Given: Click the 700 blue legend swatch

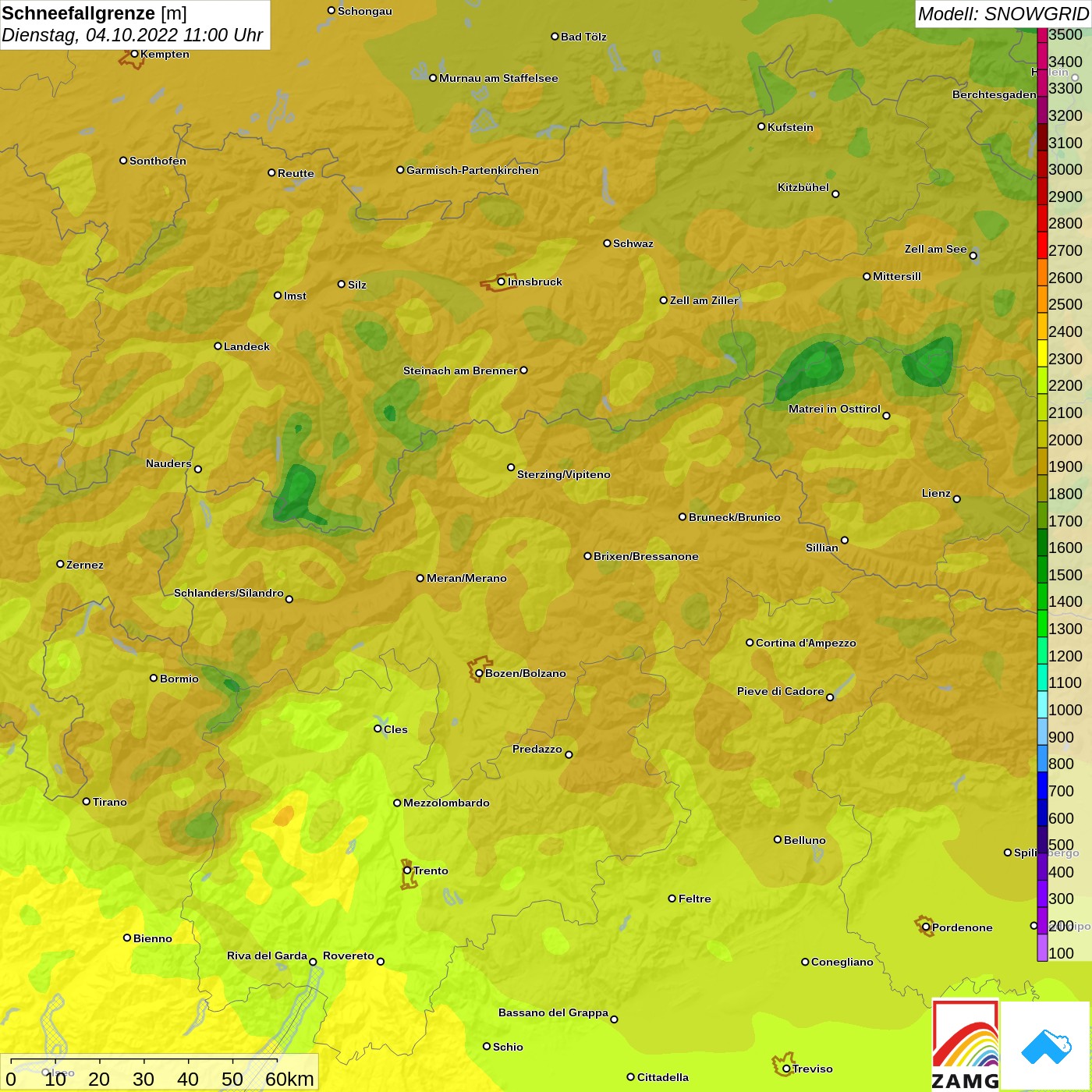Looking at the screenshot, I should 1042,785.
